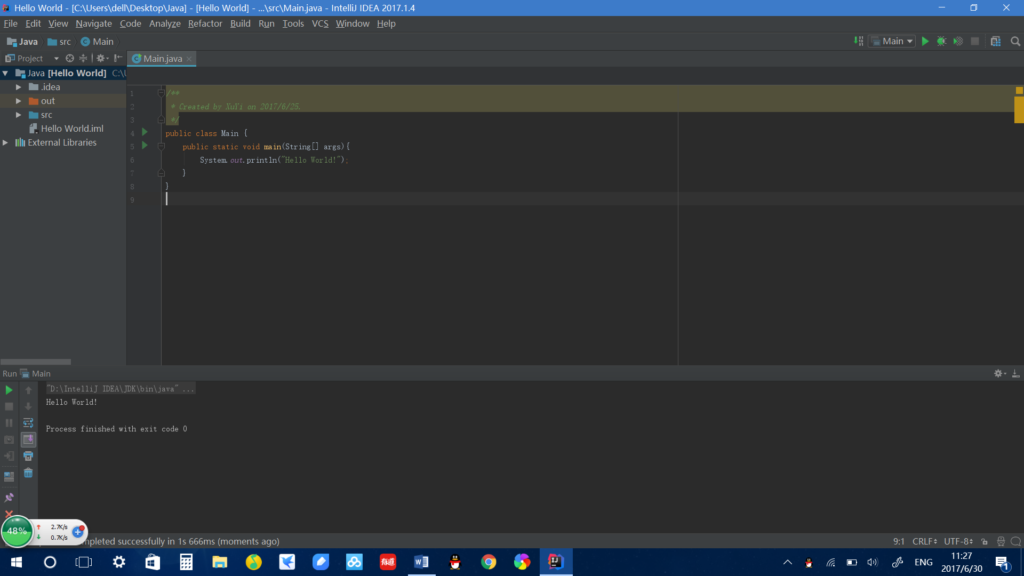Select the Settings gear in Run console toolbar
This screenshot has width=1024, height=576.
click(996, 372)
